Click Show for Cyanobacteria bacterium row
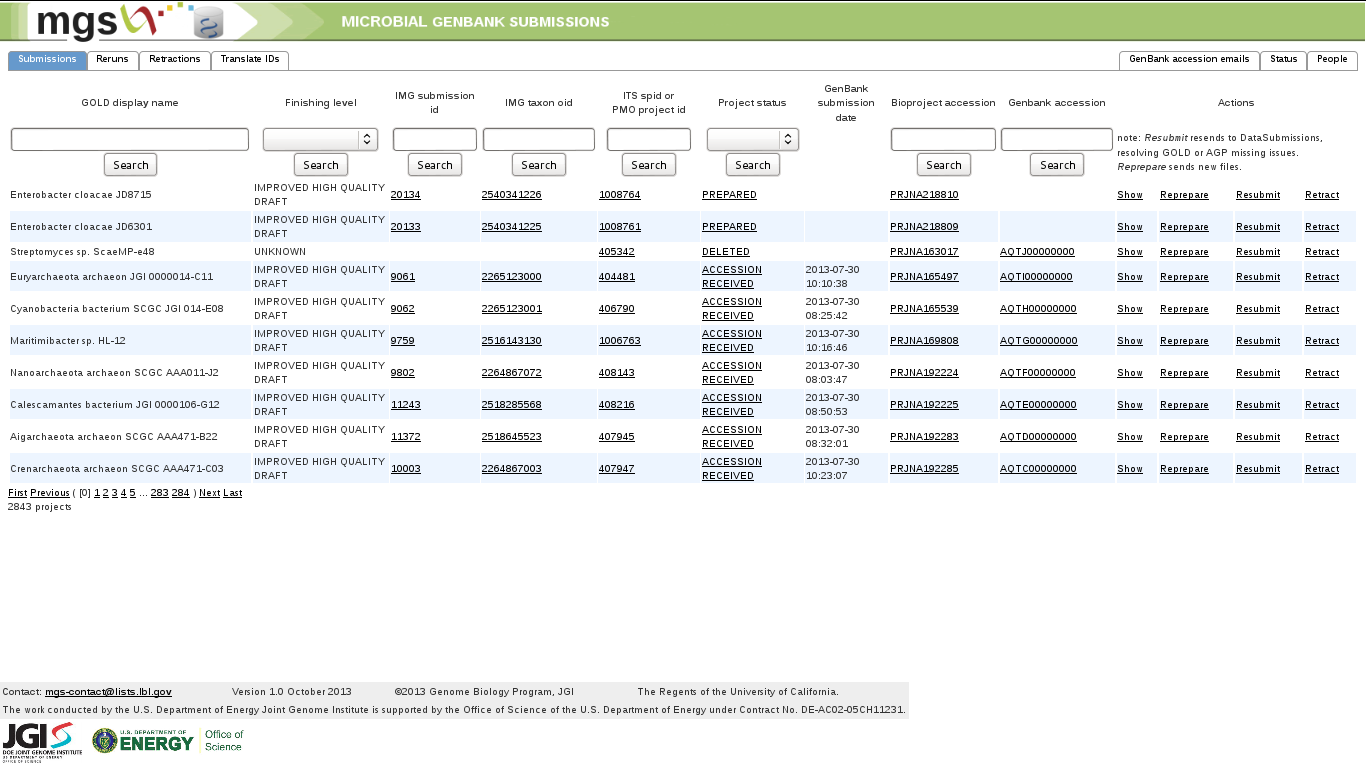The image size is (1366, 768). click(1130, 309)
